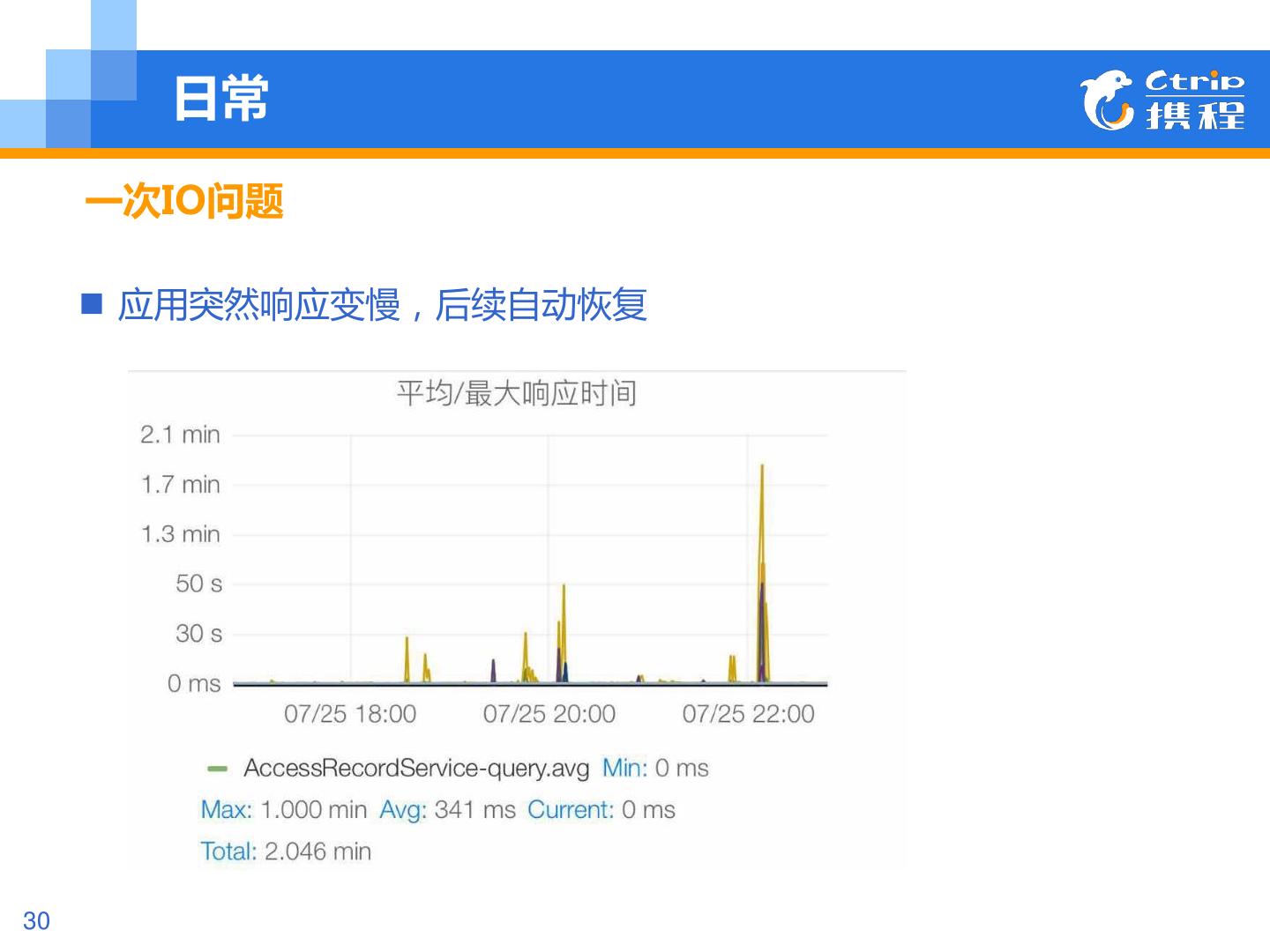This screenshot has width=1270, height=952.
Task: Click the 07/25 22:00 time label
Action: click(749, 714)
